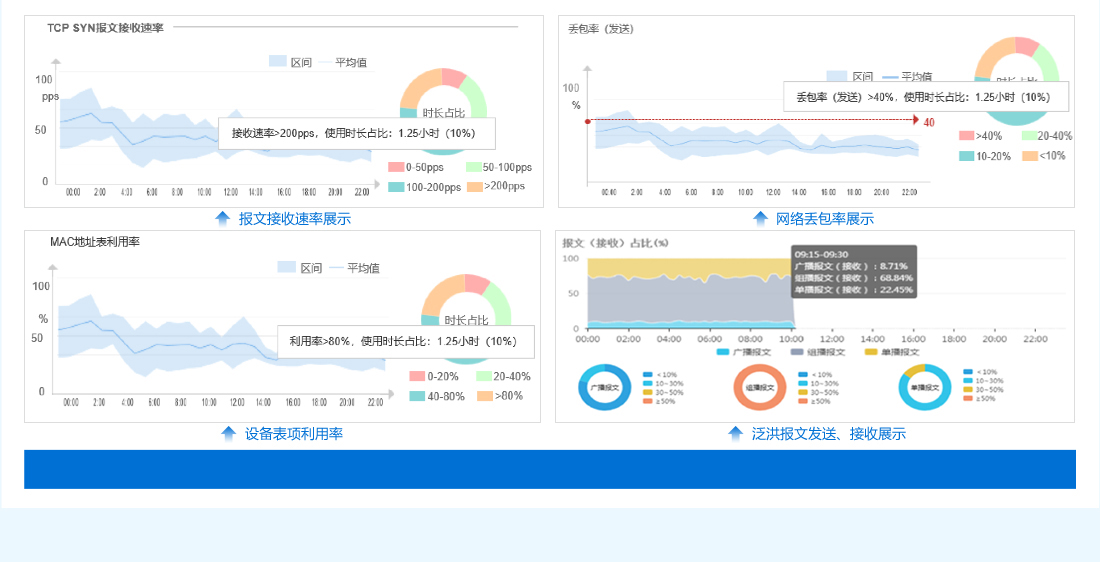Image resolution: width=1100 pixels, height=562 pixels.
Task: Toggle the 单播报文 legend in the area chart
Action: tap(891, 352)
